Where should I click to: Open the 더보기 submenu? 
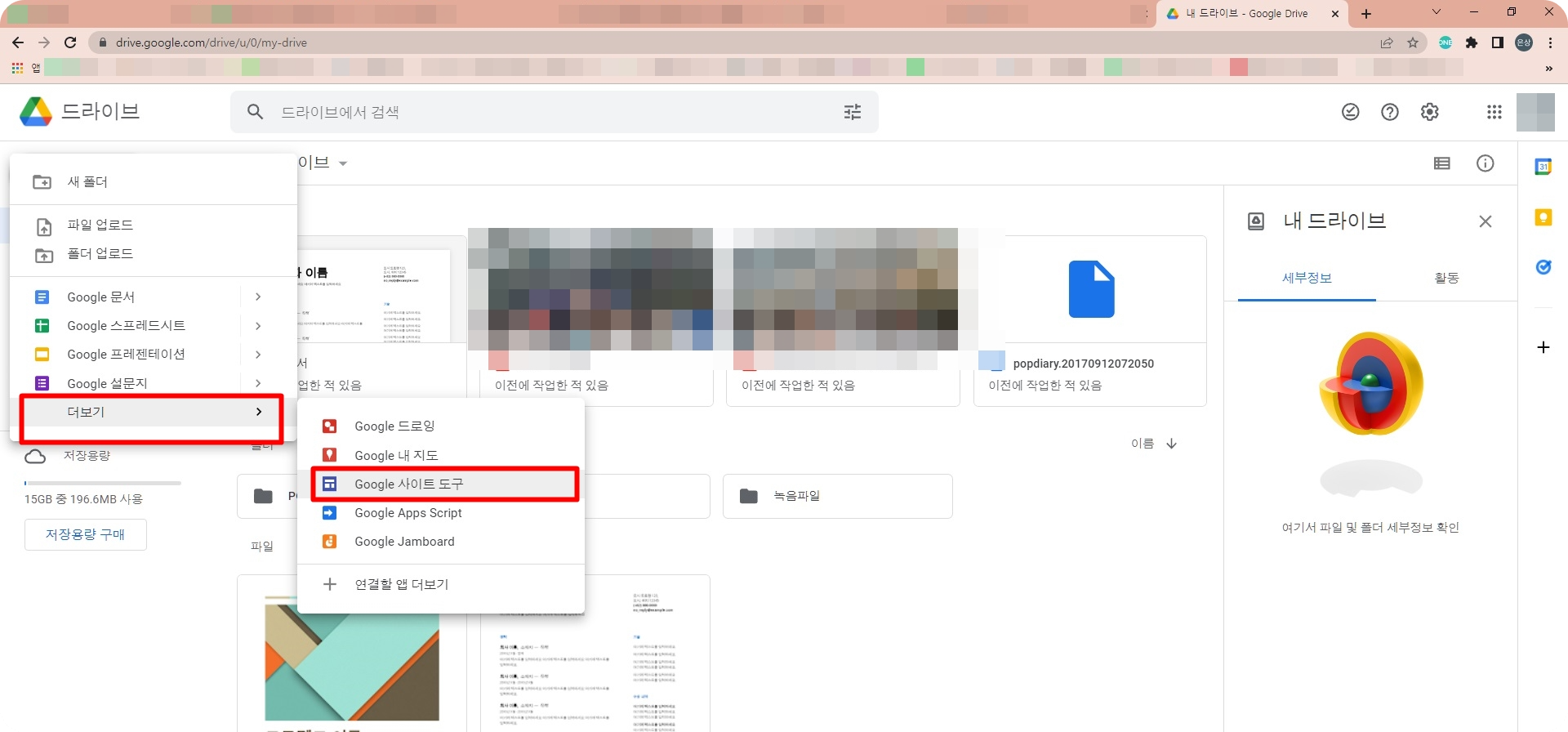(152, 412)
